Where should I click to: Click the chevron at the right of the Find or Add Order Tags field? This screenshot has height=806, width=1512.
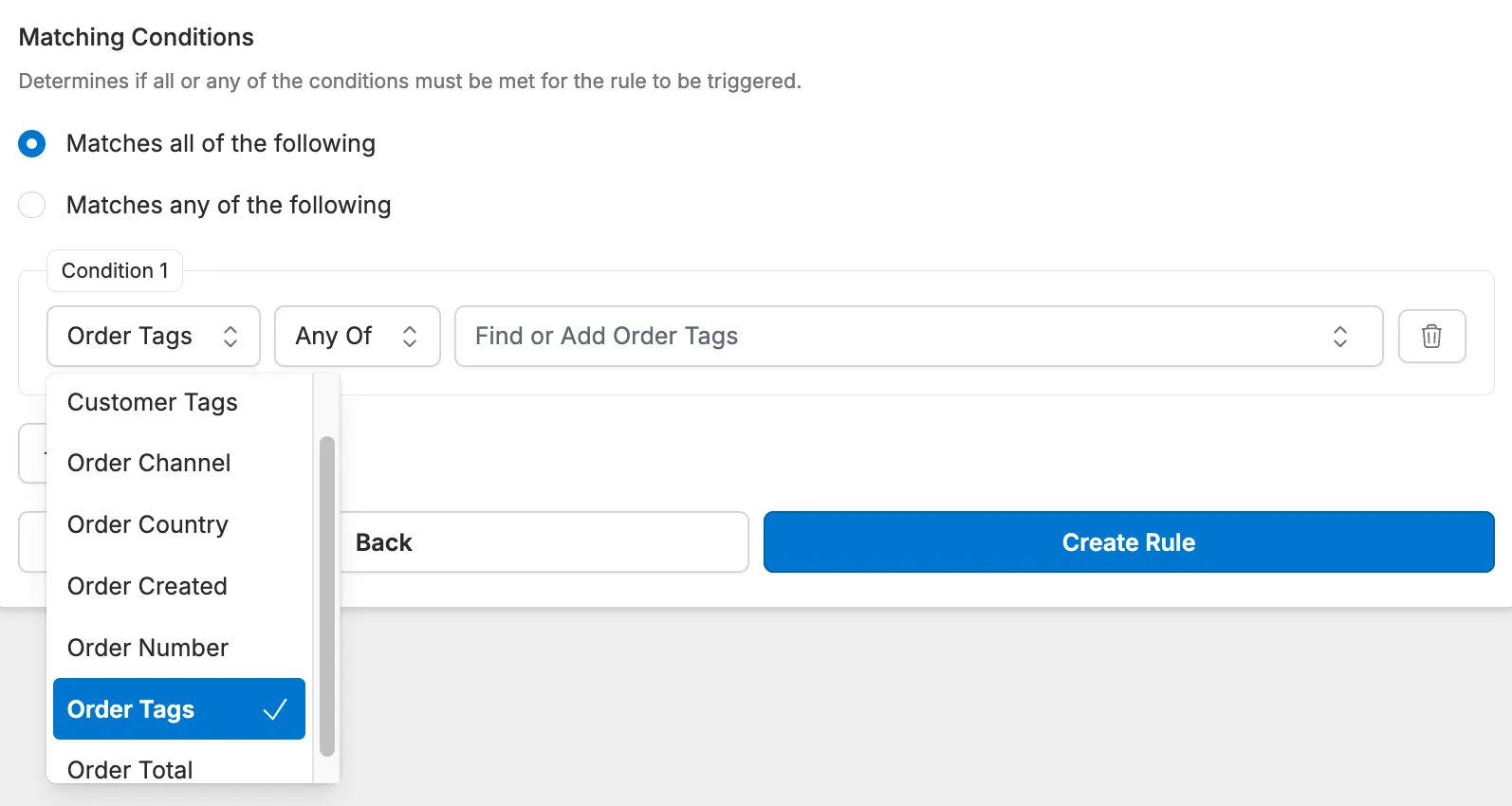(x=1339, y=337)
